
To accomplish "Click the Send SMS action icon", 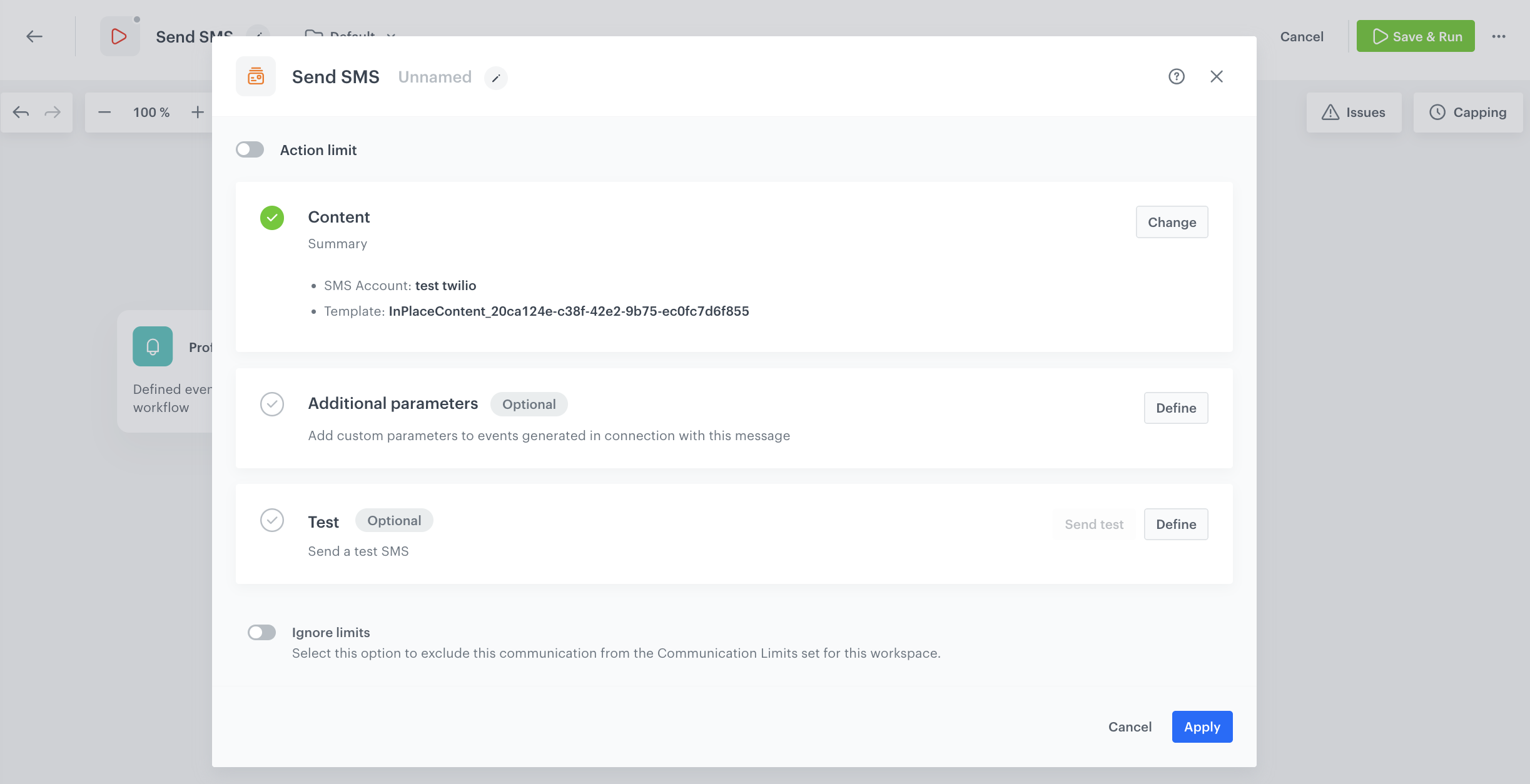I will pyautogui.click(x=256, y=76).
